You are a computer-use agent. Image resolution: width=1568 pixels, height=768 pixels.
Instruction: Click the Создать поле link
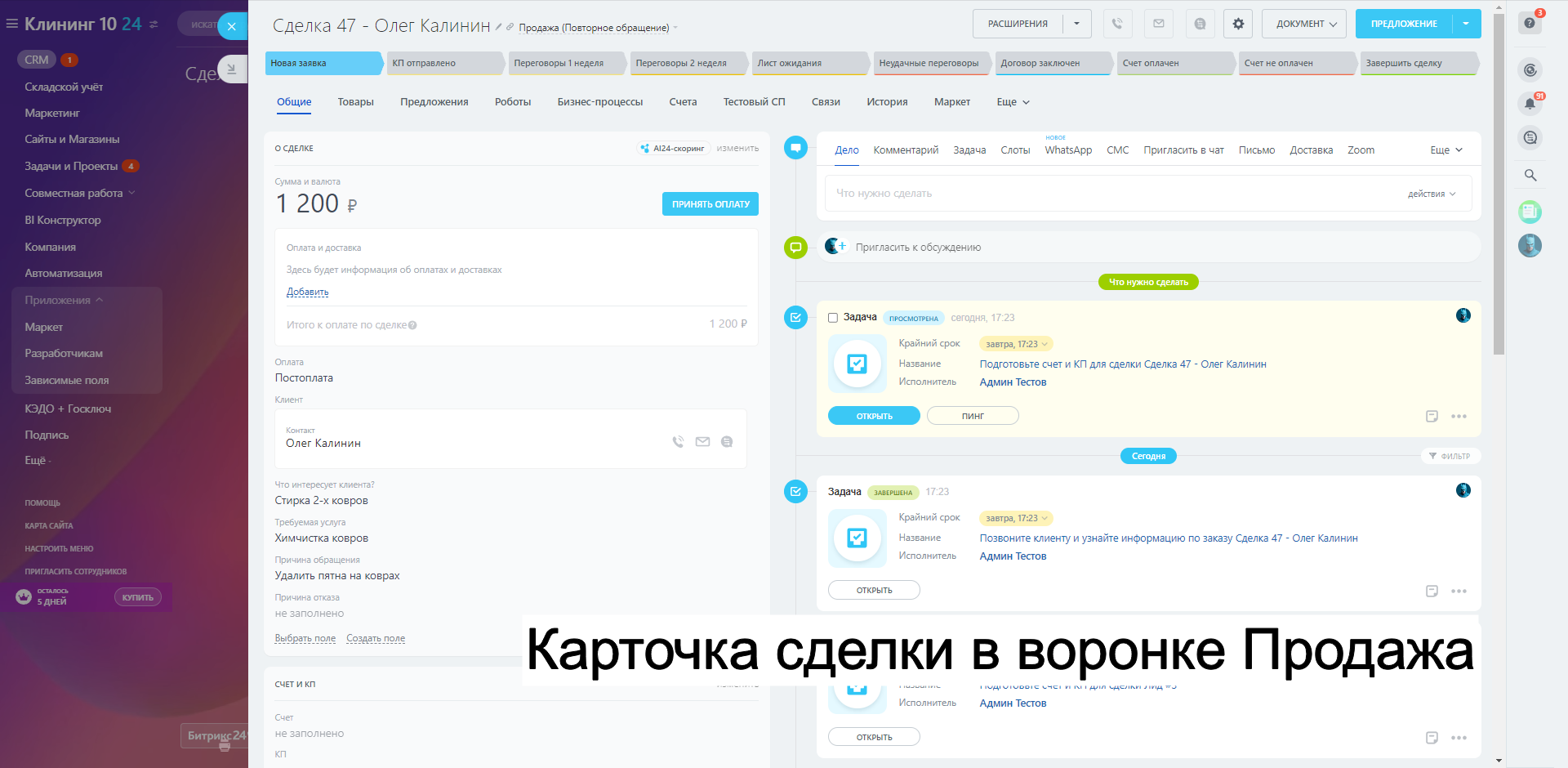click(376, 638)
